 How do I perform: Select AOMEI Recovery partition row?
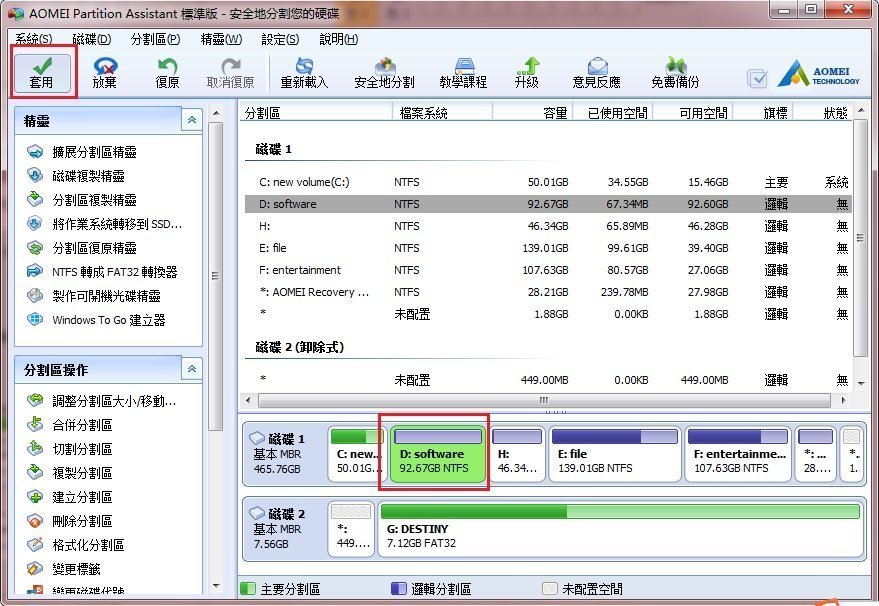tap(548, 292)
